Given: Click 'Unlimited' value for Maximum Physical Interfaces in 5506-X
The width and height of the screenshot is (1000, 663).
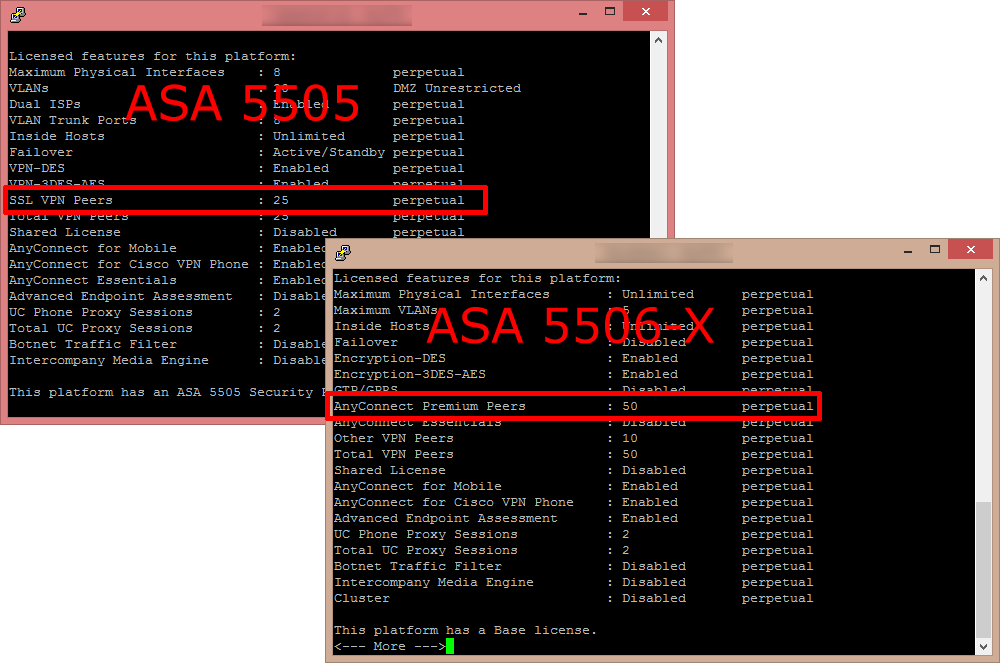Looking at the screenshot, I should pyautogui.click(x=658, y=295).
